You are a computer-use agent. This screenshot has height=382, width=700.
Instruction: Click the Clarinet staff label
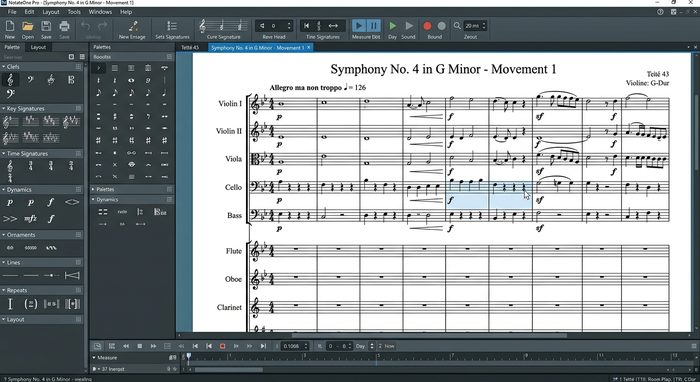pyautogui.click(x=229, y=307)
